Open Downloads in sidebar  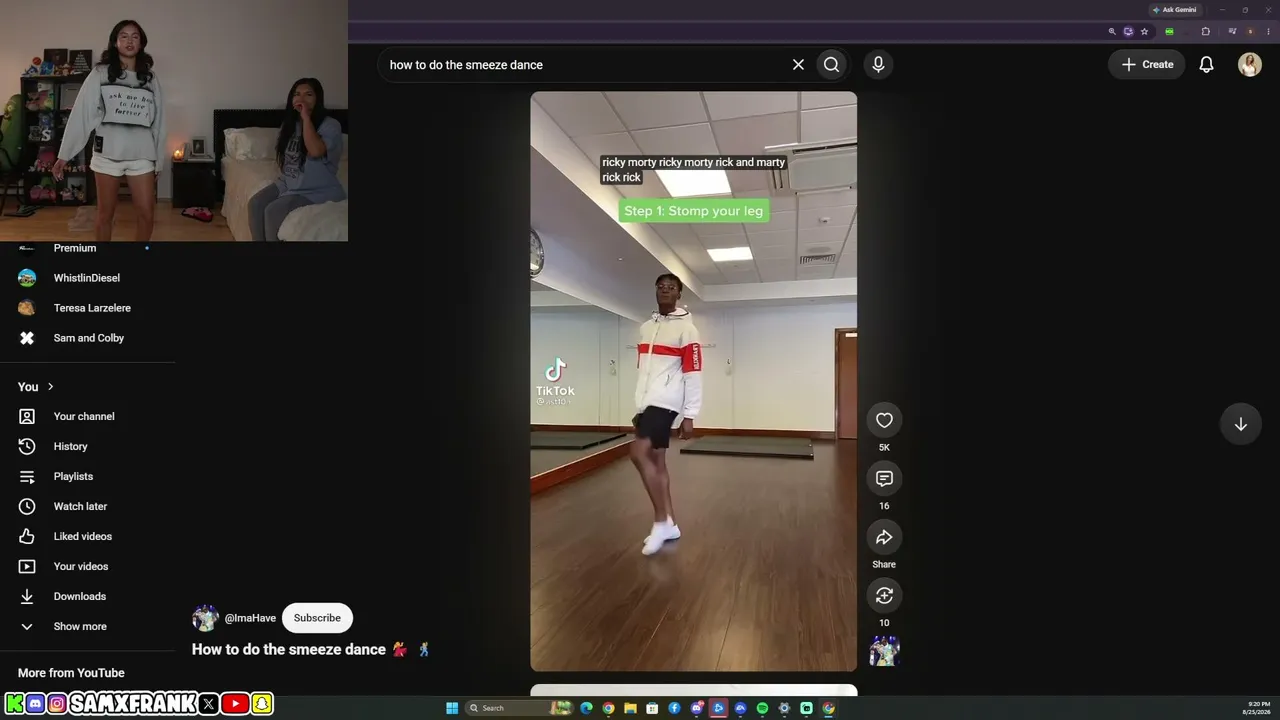[80, 597]
